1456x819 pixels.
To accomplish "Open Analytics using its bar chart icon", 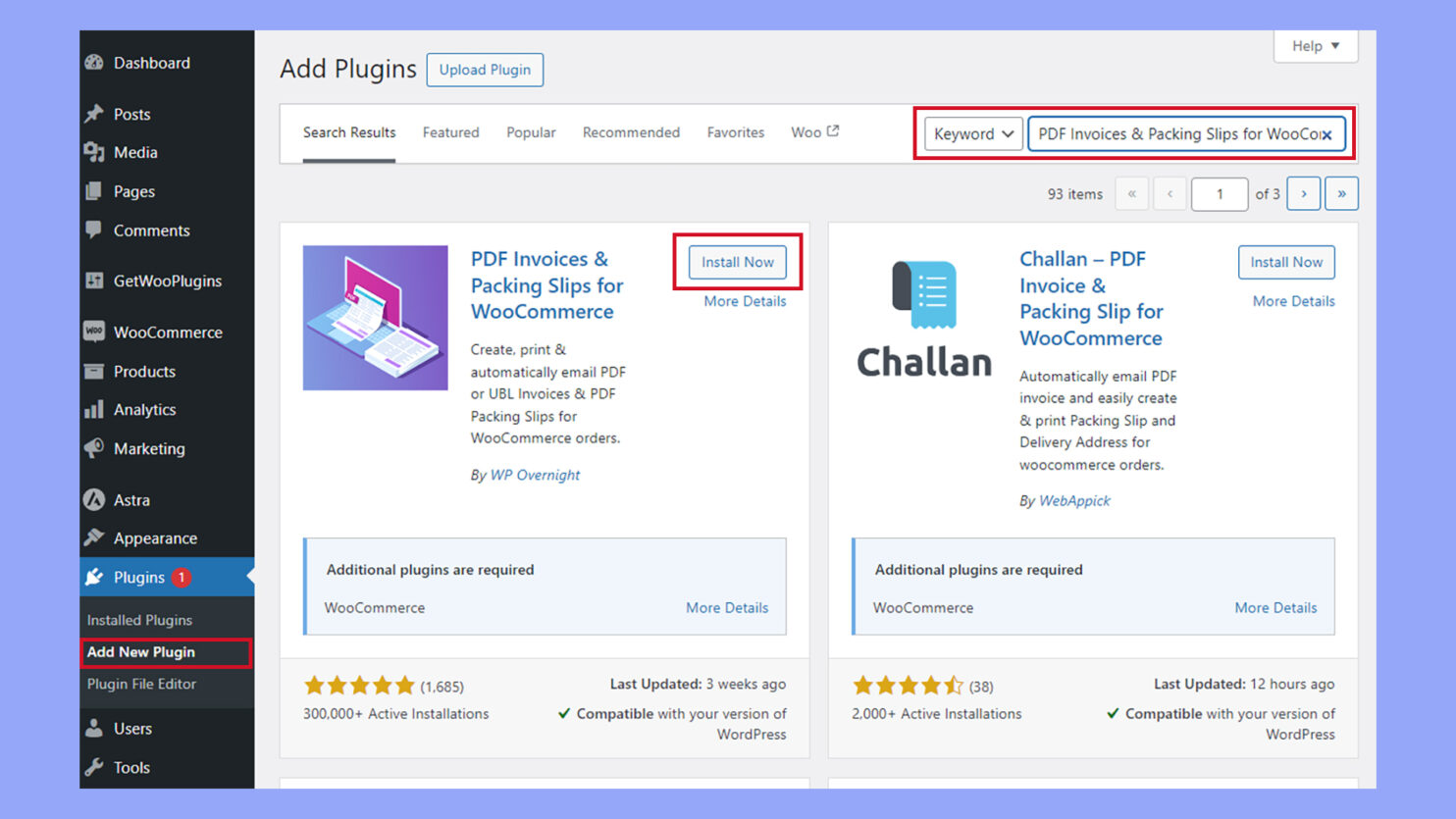I will tap(94, 409).
